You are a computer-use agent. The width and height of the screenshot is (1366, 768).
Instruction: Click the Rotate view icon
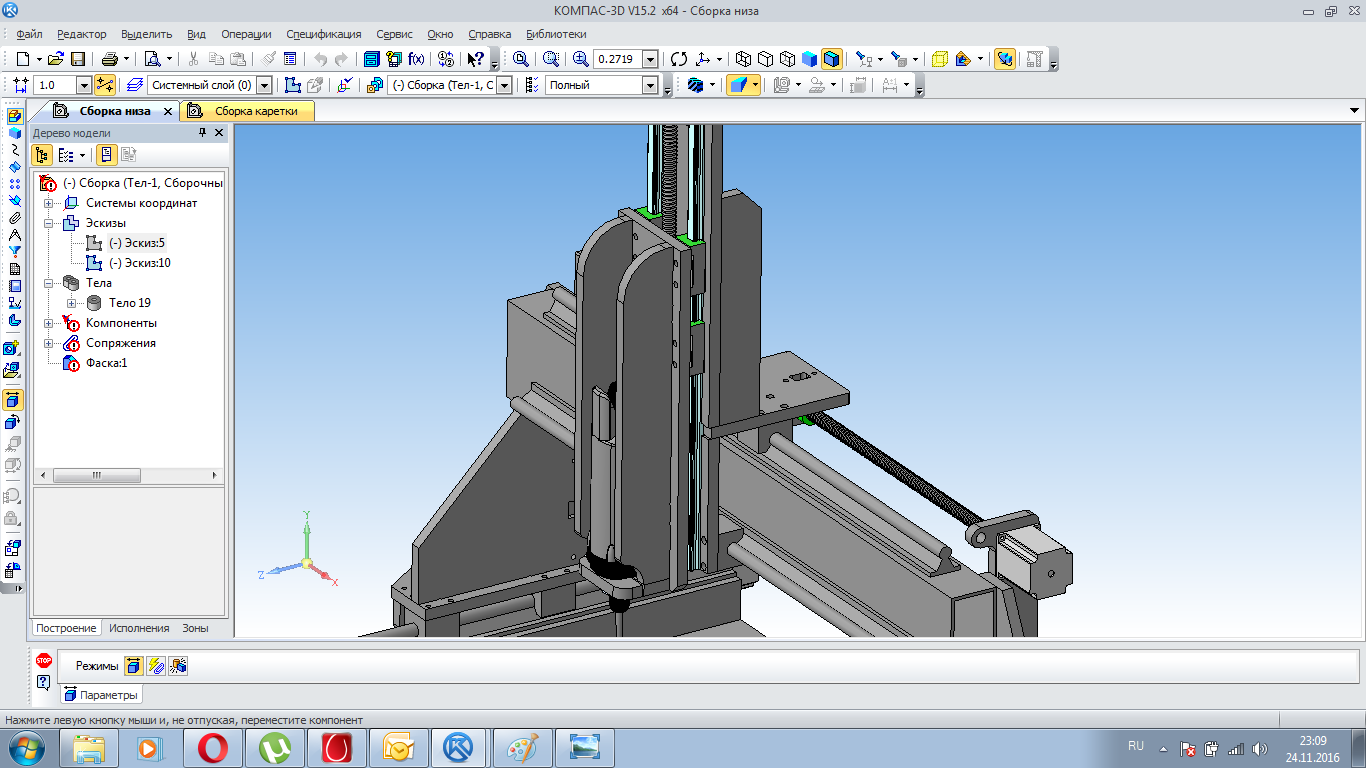[x=679, y=59]
